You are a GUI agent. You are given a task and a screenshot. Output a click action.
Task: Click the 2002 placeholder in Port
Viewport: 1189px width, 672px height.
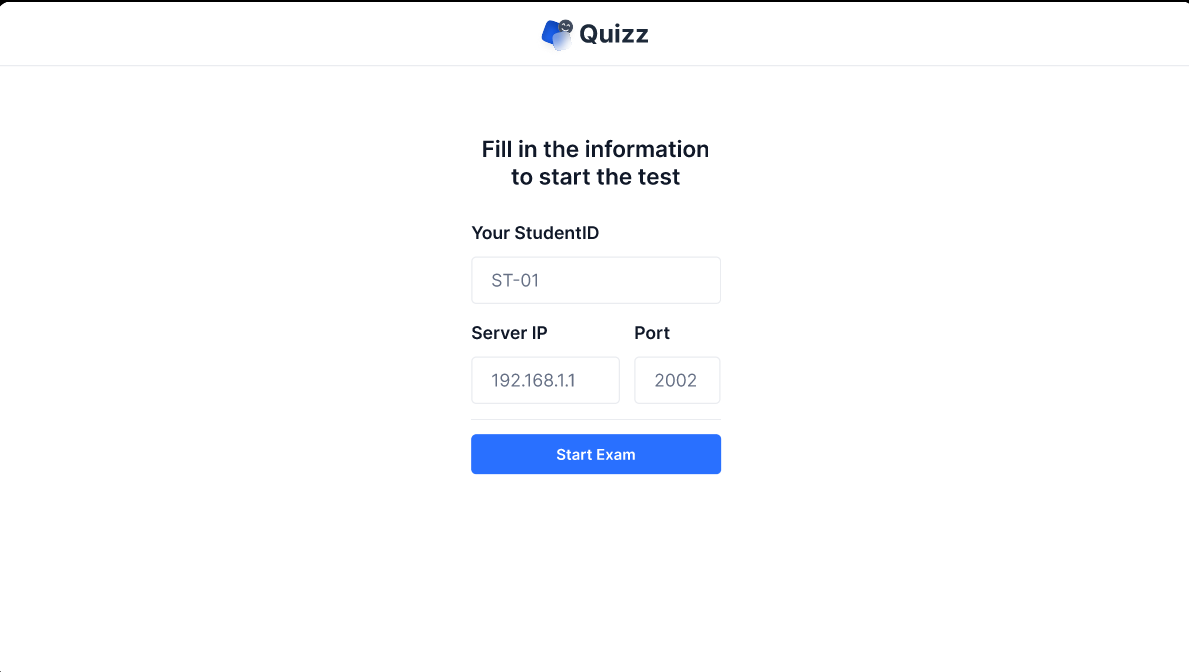[675, 380]
